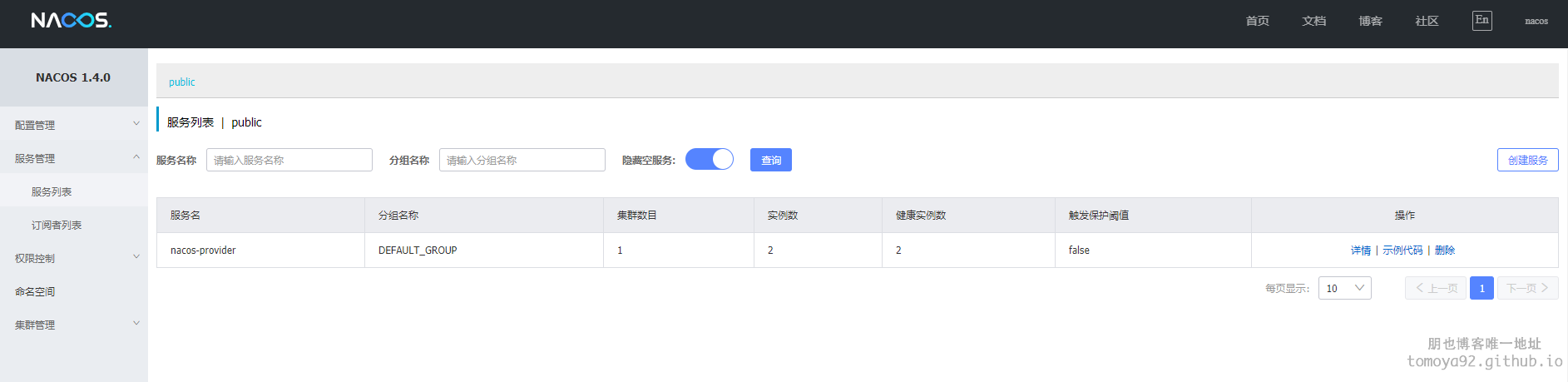Image resolution: width=1568 pixels, height=382 pixels.
Task: Click the 健康实例数 column header
Action: click(968, 215)
